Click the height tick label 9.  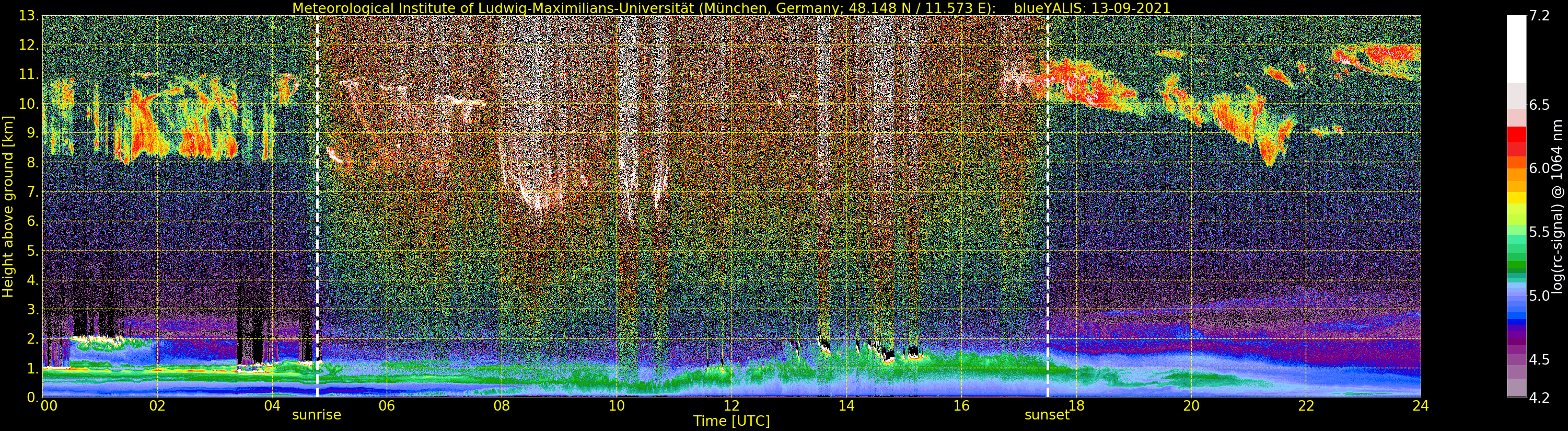(33, 133)
